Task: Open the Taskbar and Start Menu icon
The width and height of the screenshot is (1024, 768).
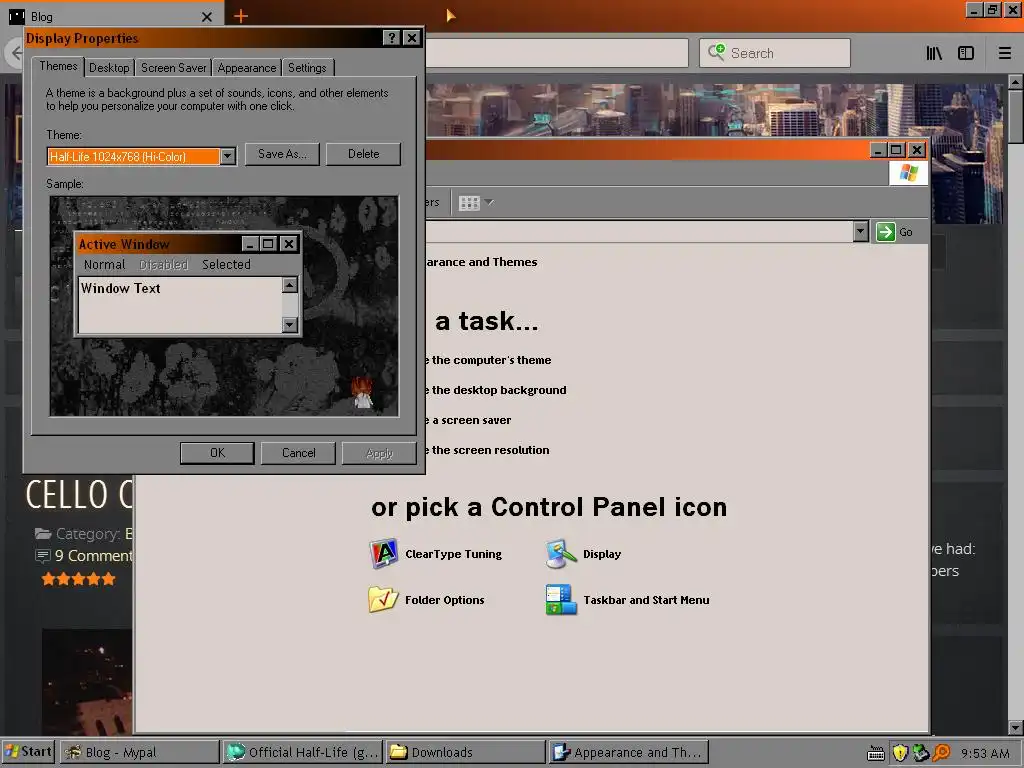Action: 560,600
